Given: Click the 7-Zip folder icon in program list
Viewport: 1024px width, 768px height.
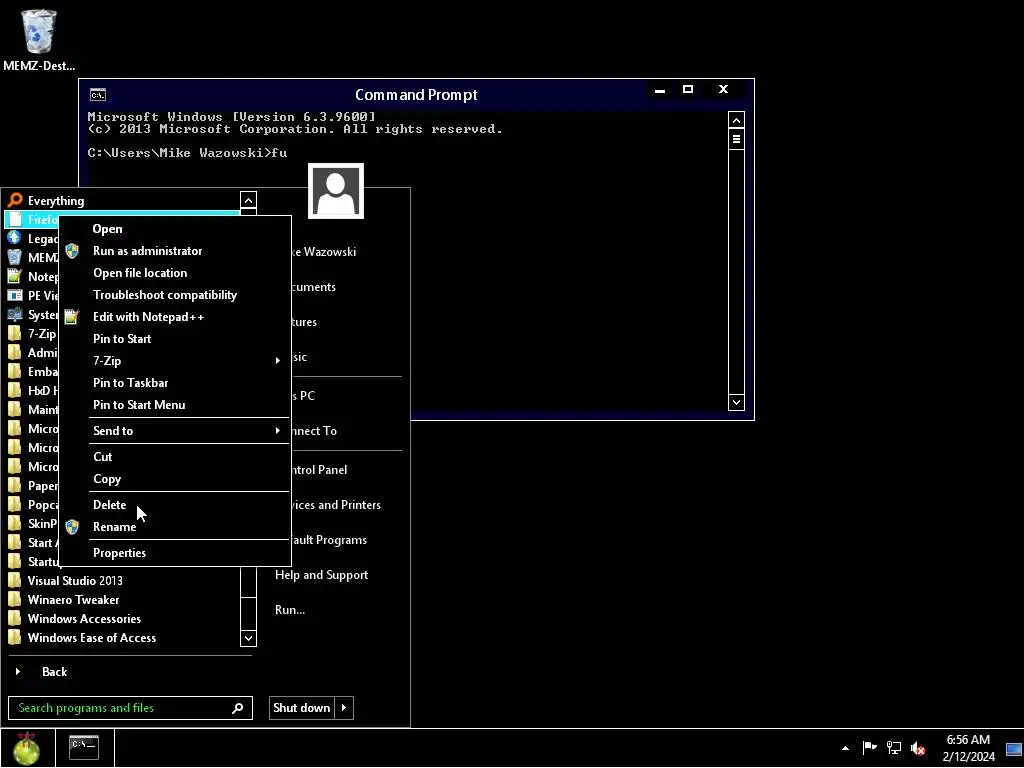Looking at the screenshot, I should click(x=14, y=334).
